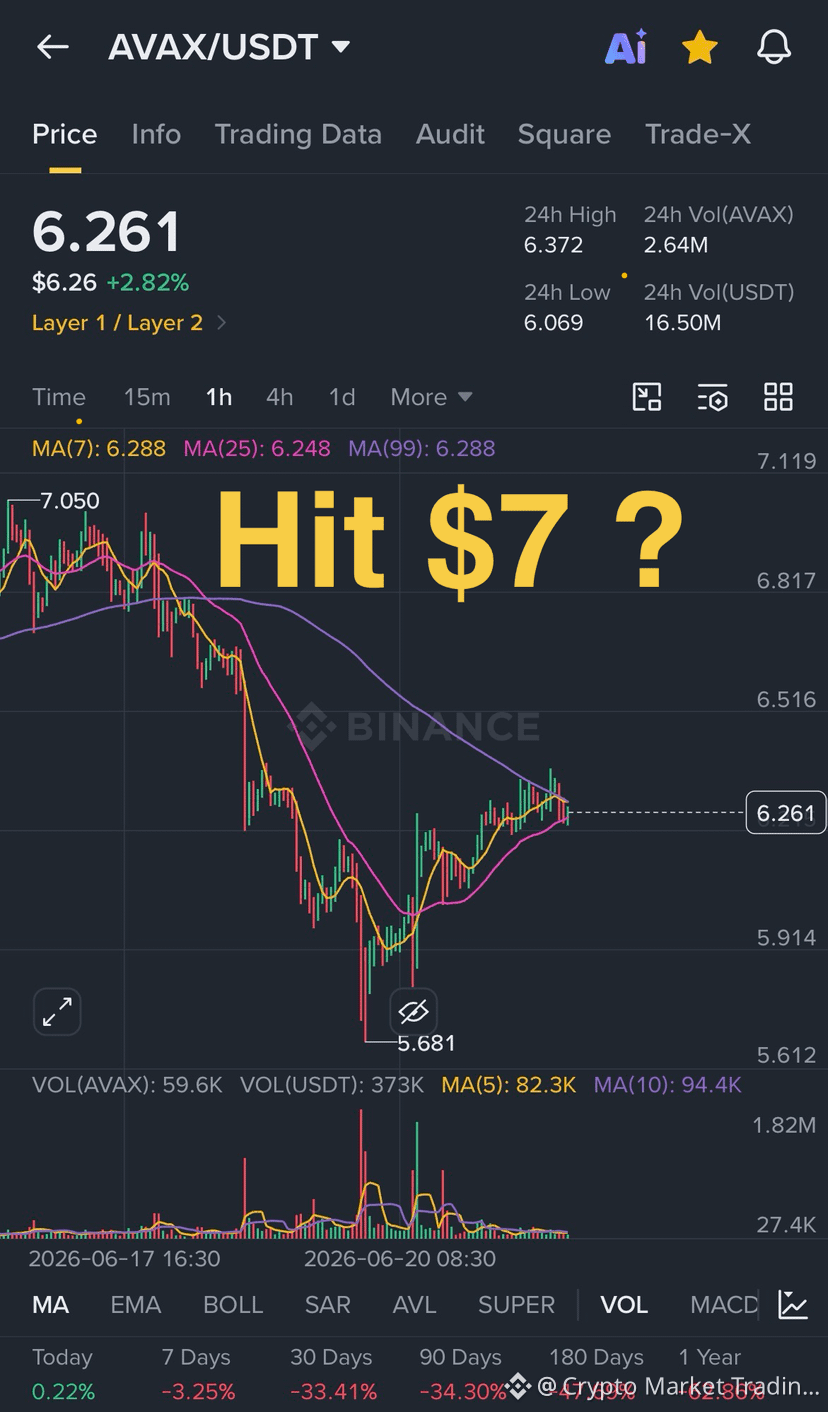828x1412 pixels.
Task: Select the SUPER indicator
Action: (516, 1305)
